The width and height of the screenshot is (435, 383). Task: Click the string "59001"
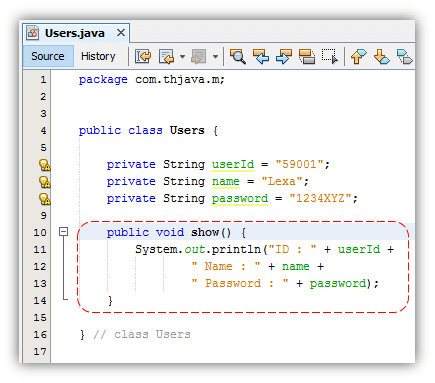point(299,164)
